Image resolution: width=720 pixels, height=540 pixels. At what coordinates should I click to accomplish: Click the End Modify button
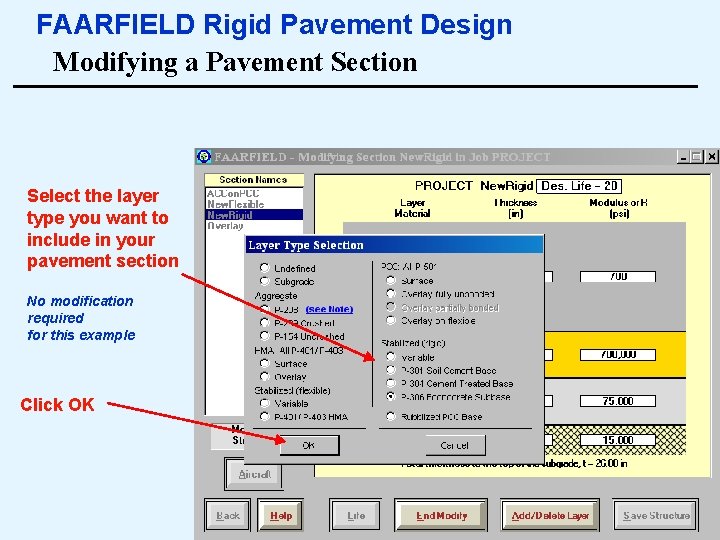441,516
